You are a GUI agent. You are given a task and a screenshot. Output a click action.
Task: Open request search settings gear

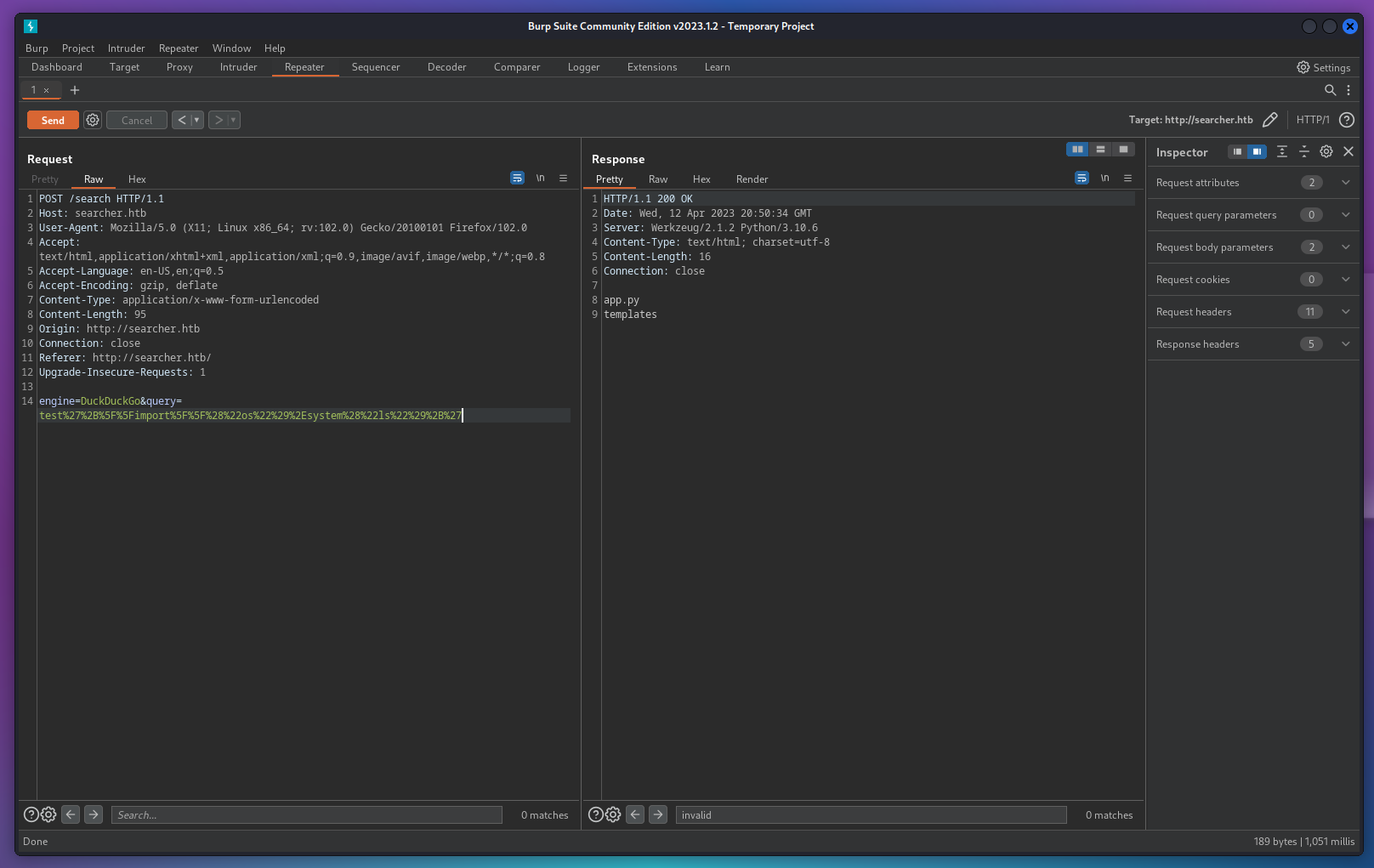[48, 814]
